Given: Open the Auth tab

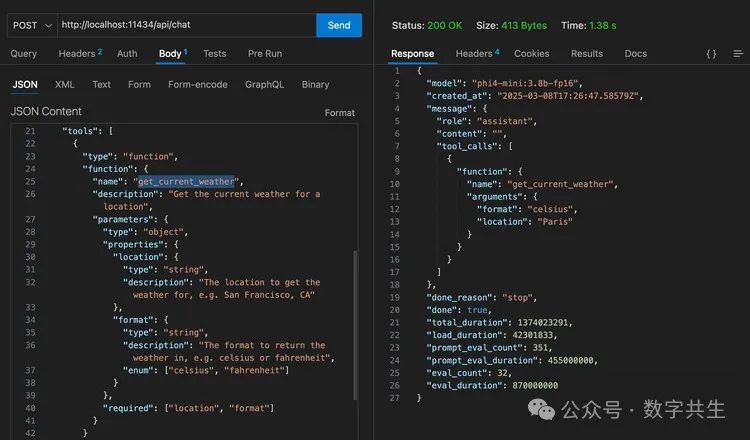Looking at the screenshot, I should point(127,54).
